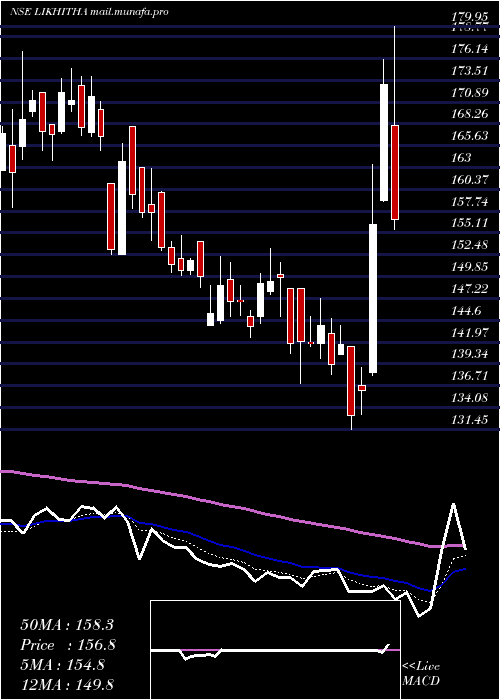Click the 131.45 price axis label
Viewport: 500px width, 700px height.
coord(469,419)
